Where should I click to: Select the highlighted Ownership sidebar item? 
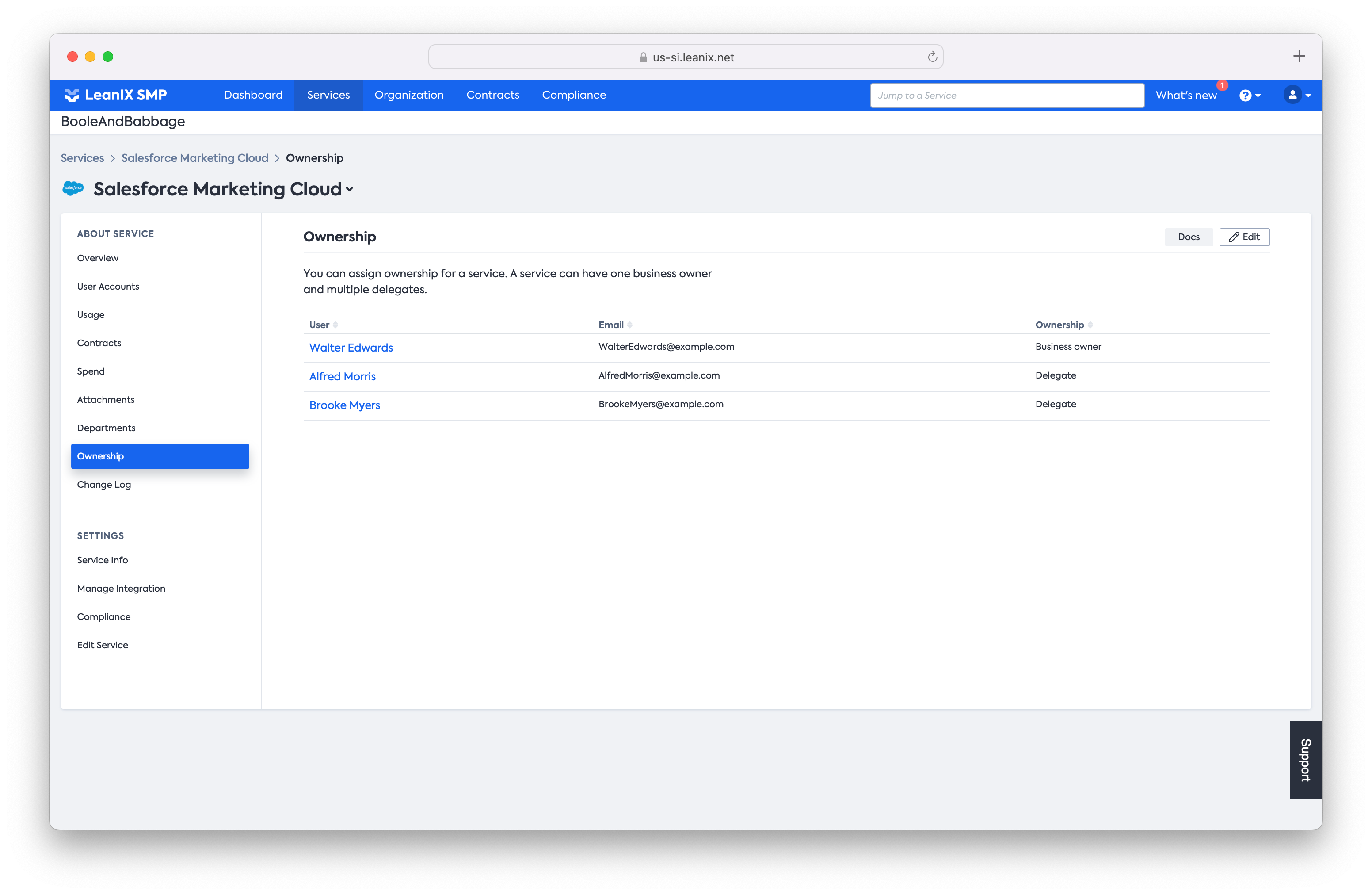point(160,456)
